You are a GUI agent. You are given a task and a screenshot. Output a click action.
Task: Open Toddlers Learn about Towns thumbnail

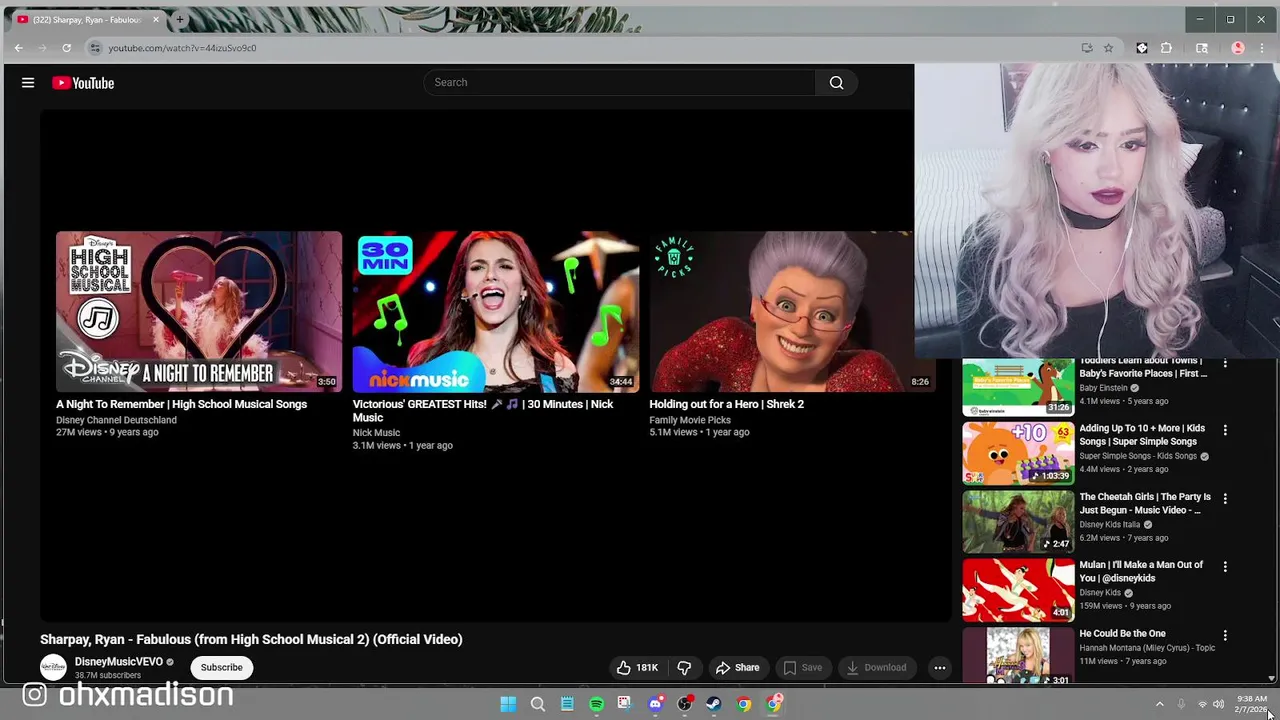pos(1018,387)
